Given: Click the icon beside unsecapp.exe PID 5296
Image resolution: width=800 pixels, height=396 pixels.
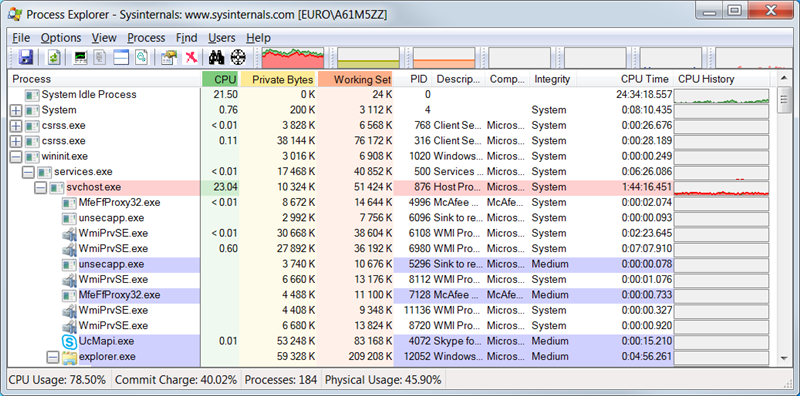Looking at the screenshot, I should click(69, 265).
